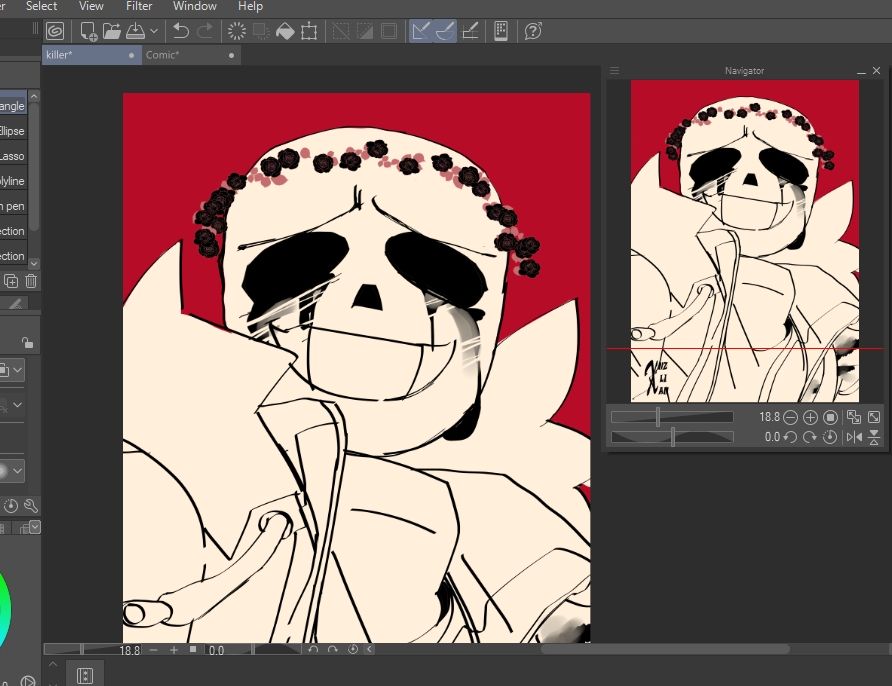The image size is (892, 686).
Task: Open the Help menu
Action: coord(250,6)
